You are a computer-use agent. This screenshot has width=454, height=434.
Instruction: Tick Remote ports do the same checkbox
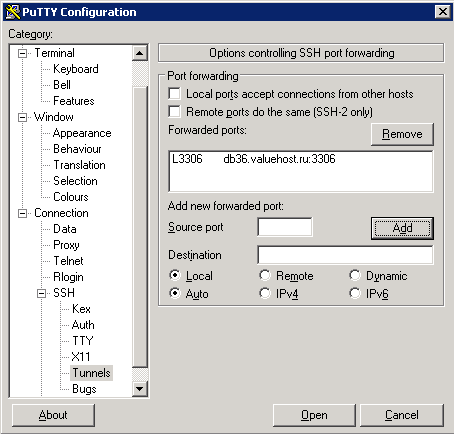coord(174,112)
